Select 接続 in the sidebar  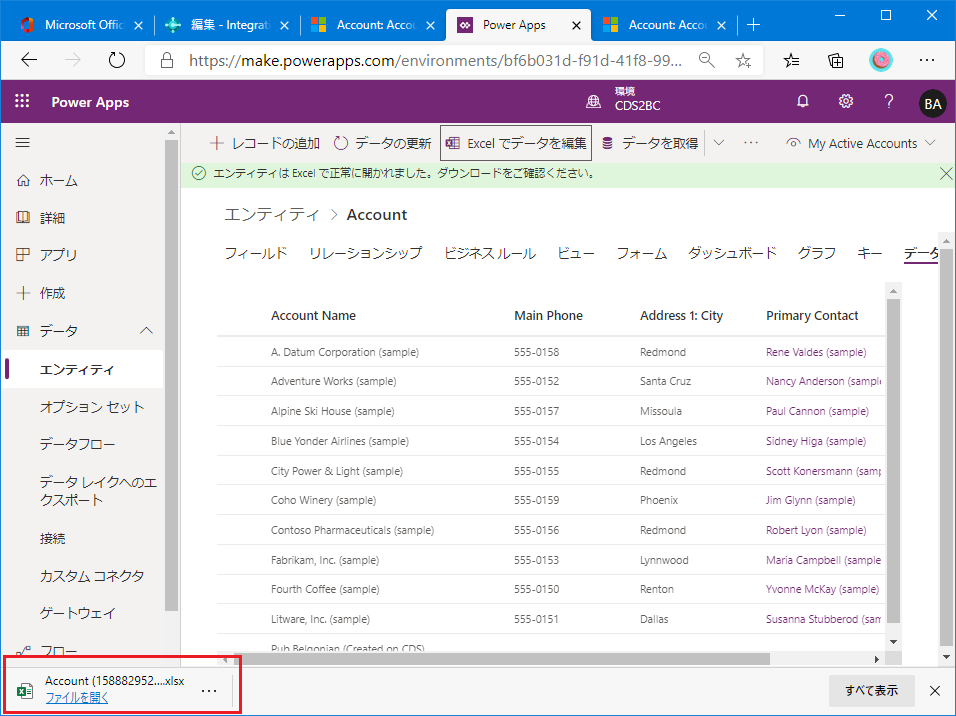pos(52,539)
